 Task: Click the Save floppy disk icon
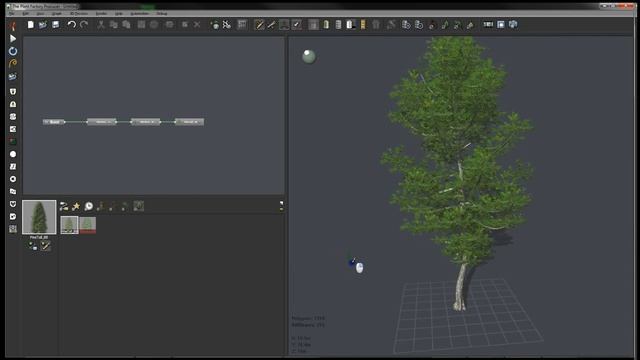[56, 25]
